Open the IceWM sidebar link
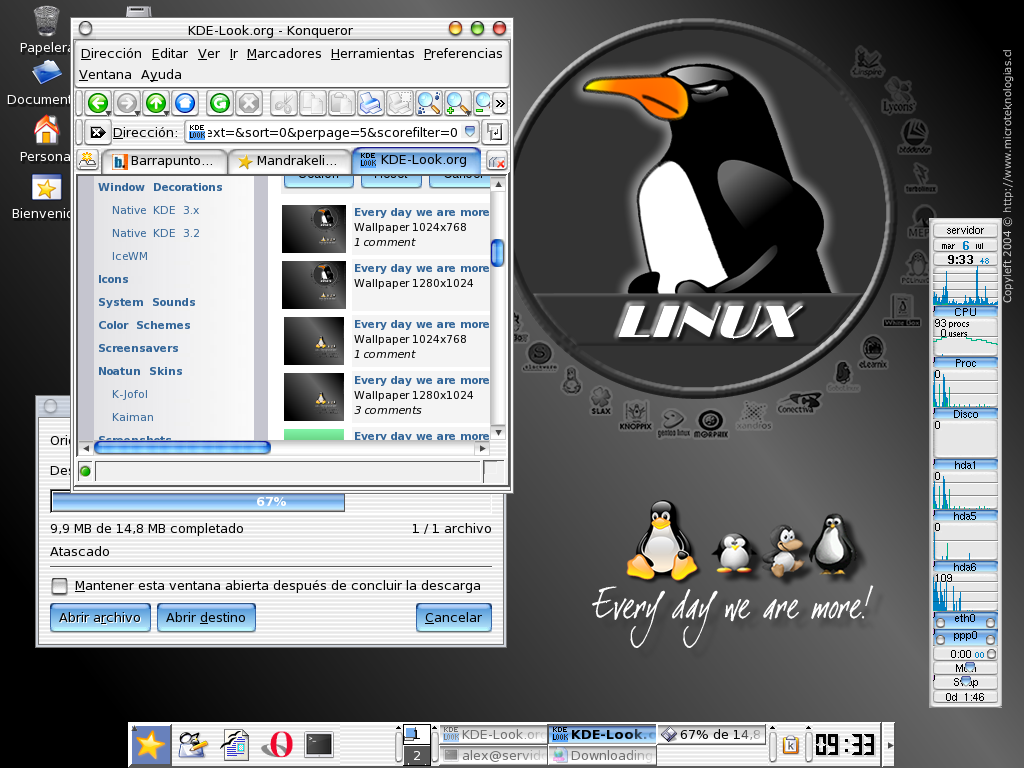This screenshot has height=768, width=1024. [x=129, y=256]
